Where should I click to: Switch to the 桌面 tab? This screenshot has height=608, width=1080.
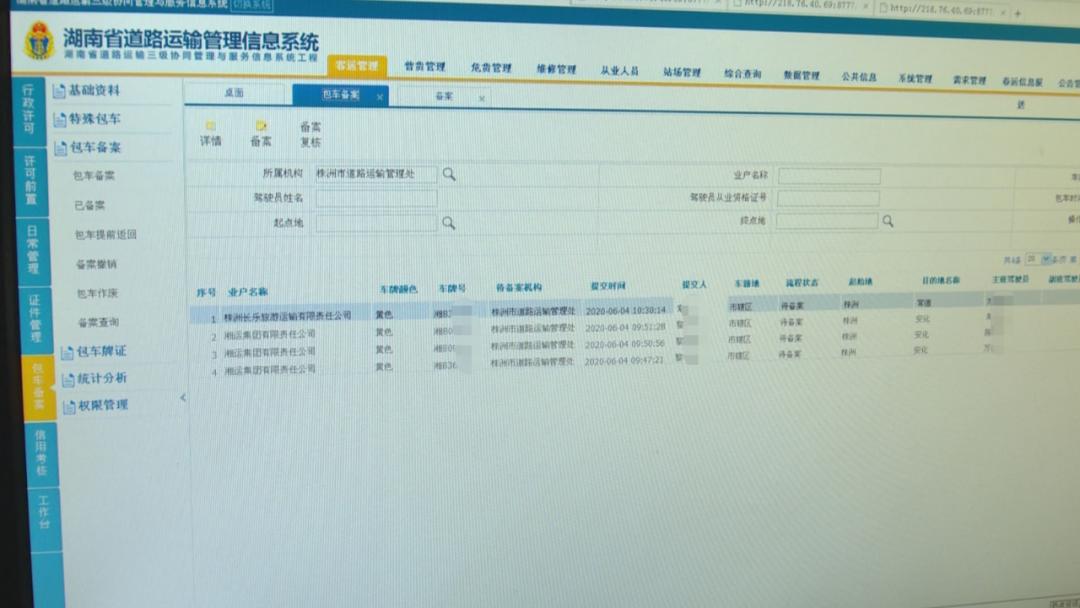coord(235,91)
